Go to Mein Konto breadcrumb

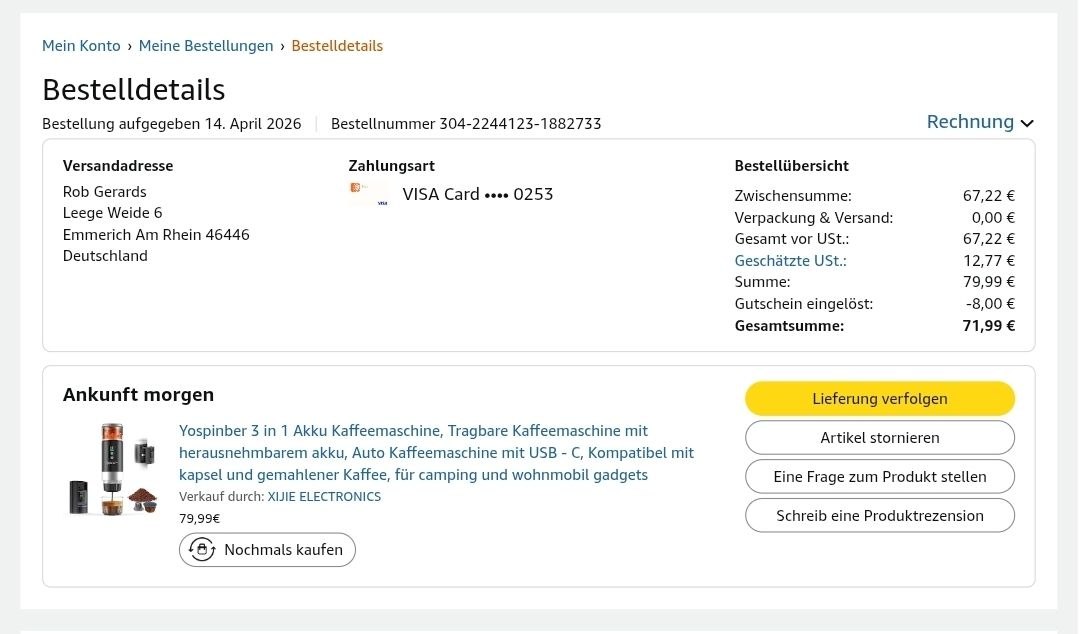(81, 46)
